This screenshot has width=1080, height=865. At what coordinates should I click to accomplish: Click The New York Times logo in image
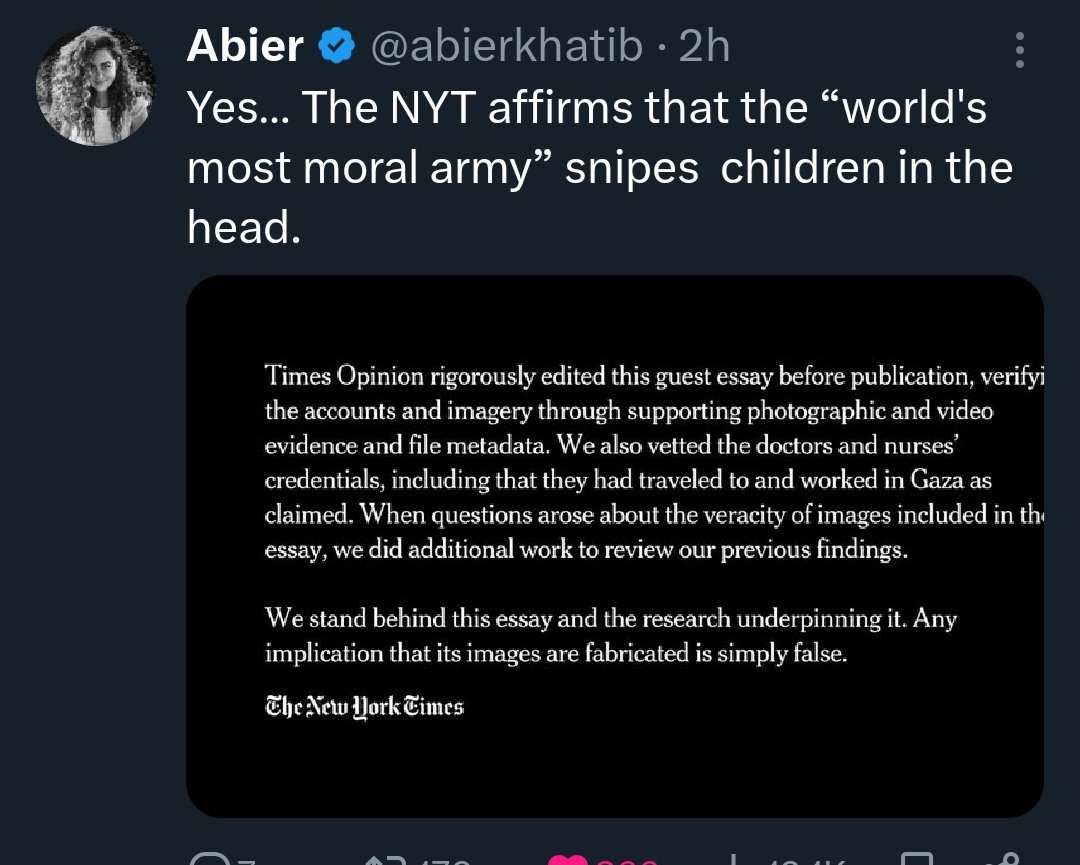pos(364,706)
